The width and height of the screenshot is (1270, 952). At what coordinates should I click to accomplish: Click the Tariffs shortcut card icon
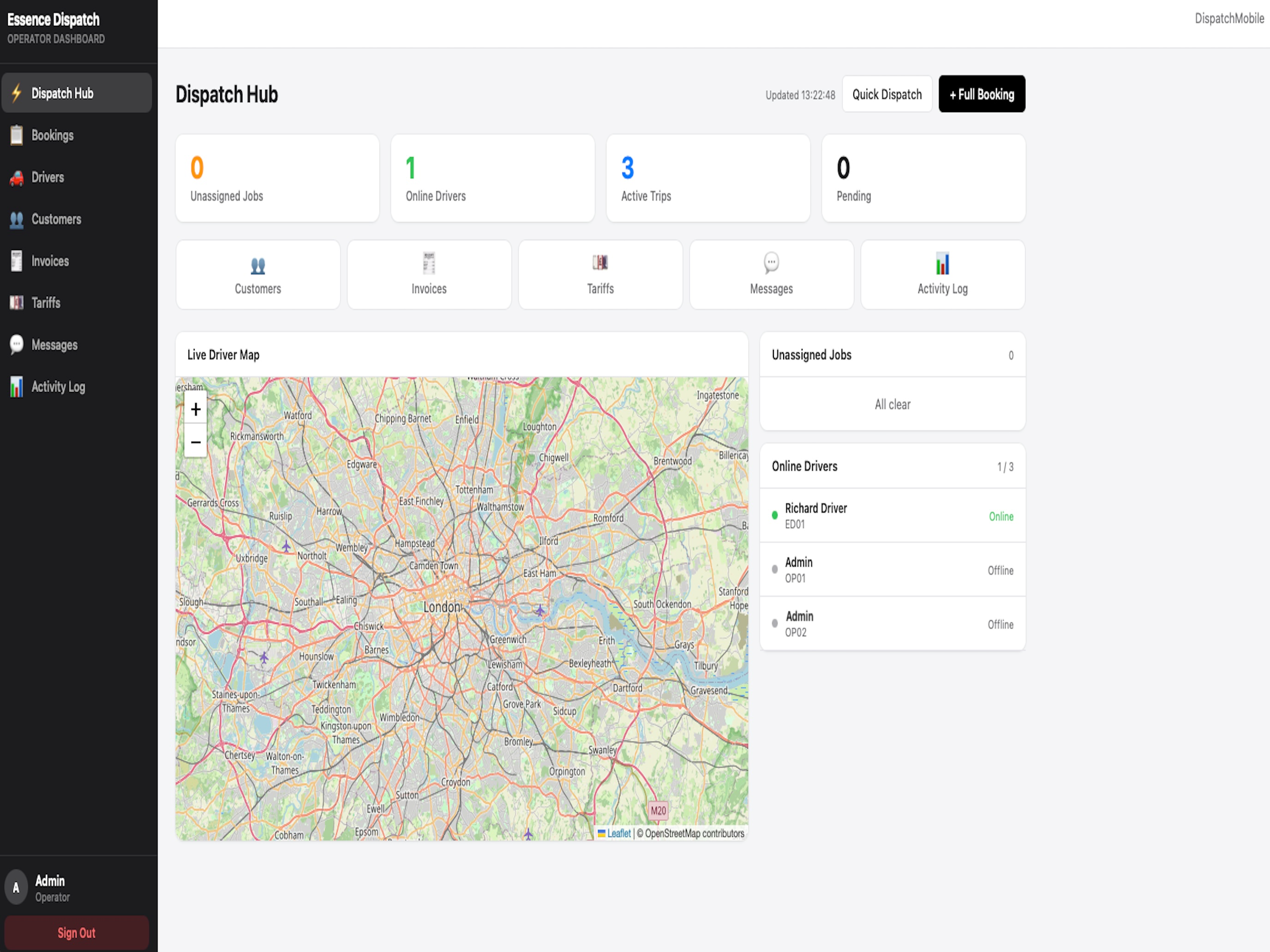(x=600, y=263)
